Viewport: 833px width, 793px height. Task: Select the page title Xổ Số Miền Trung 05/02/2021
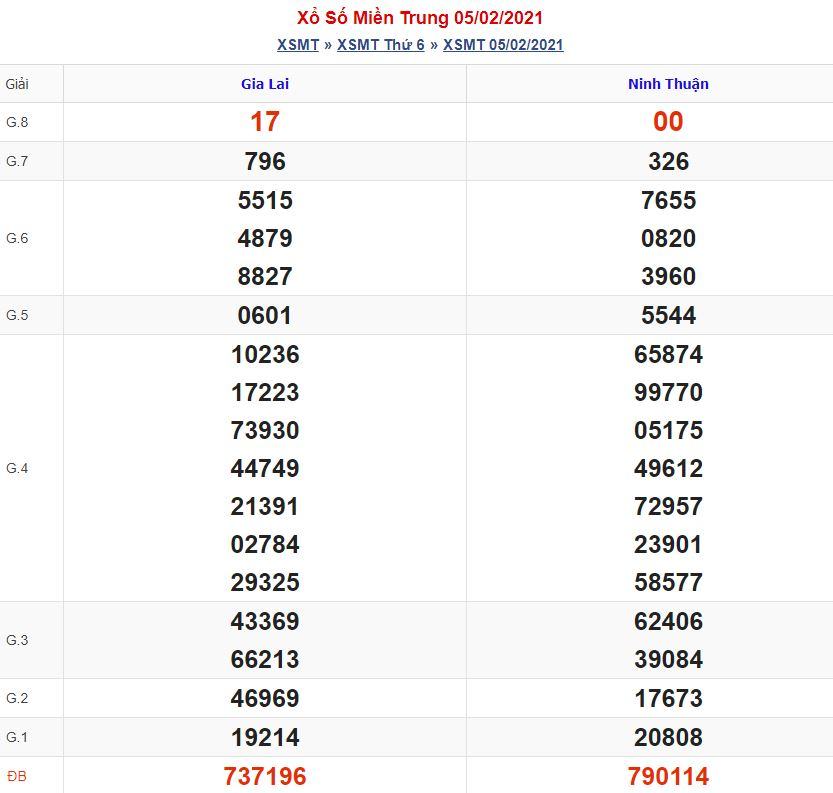click(420, 18)
